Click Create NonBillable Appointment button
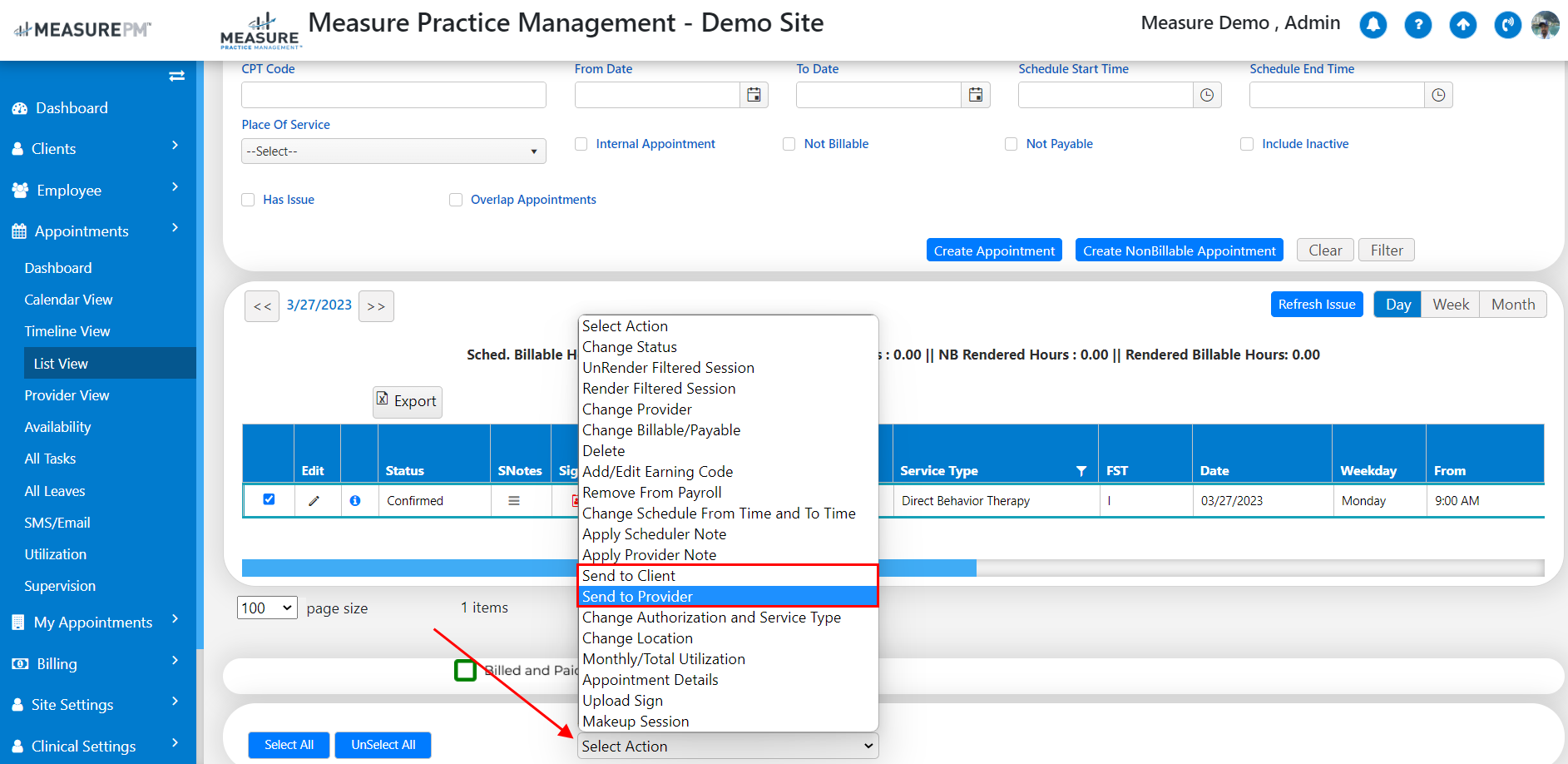 (x=1180, y=251)
